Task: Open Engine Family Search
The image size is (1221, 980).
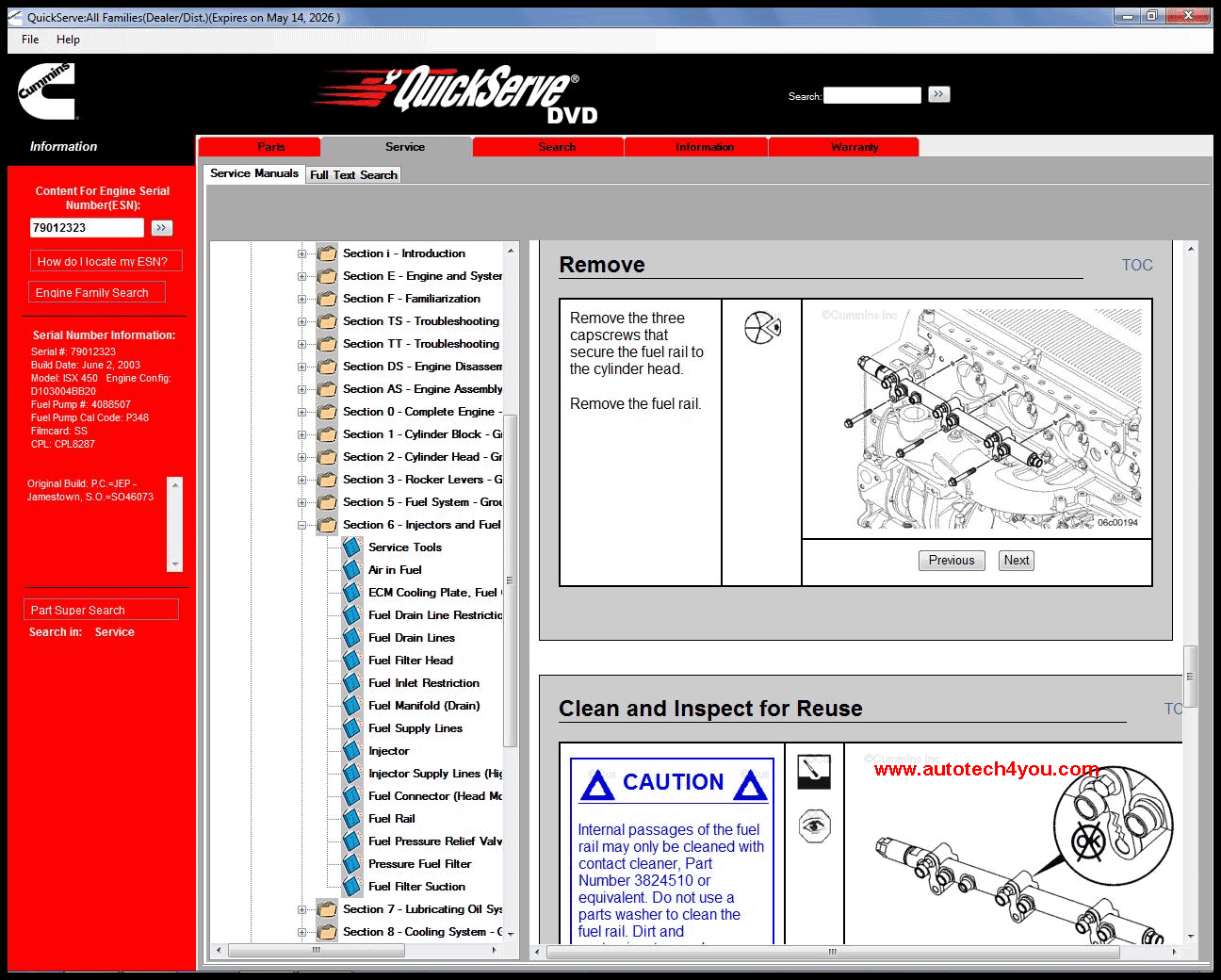Action: coord(97,292)
